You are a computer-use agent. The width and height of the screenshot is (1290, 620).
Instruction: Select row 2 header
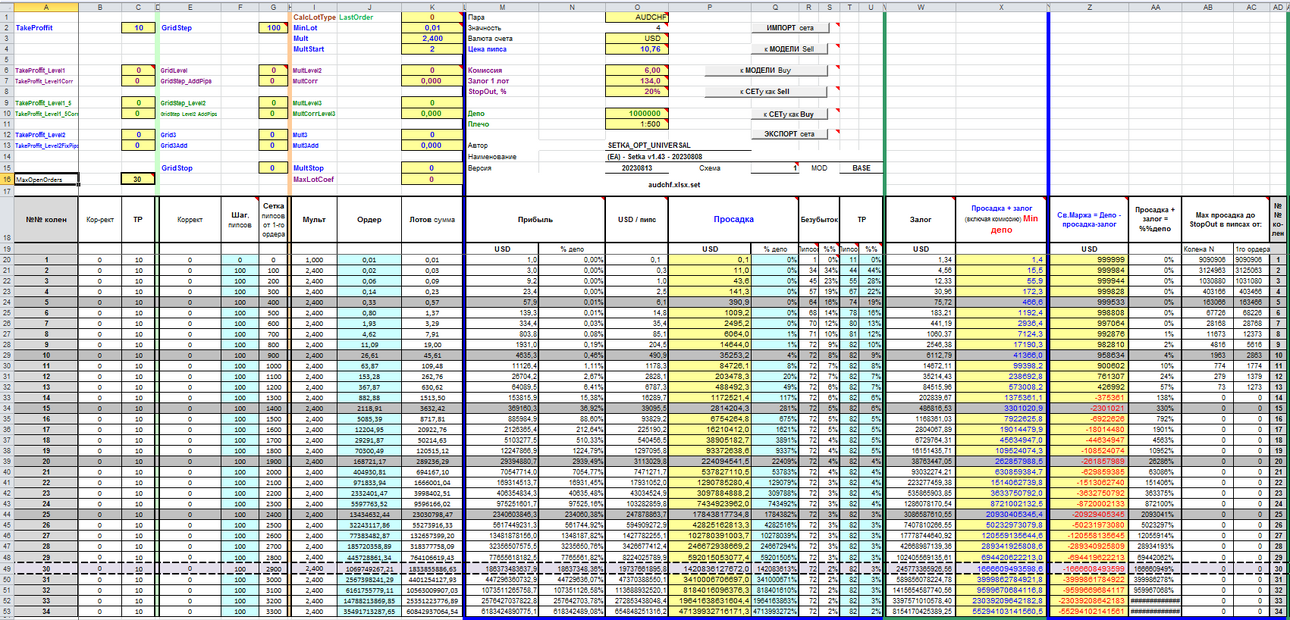pos(6,28)
